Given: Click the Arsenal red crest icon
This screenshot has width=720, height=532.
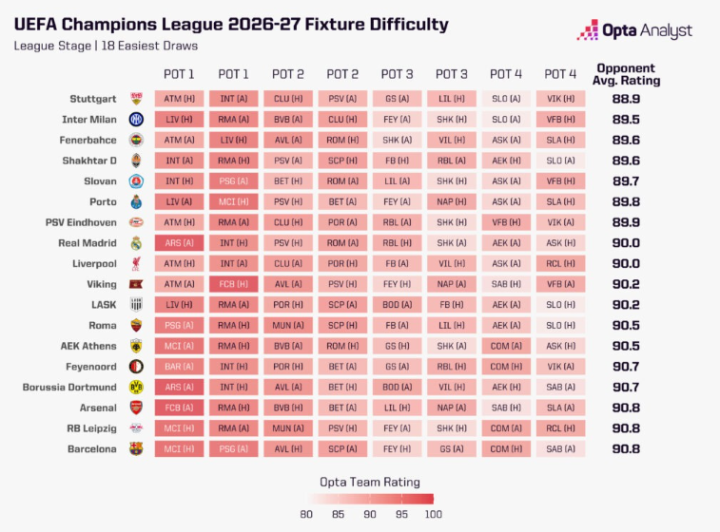Looking at the screenshot, I should [136, 408].
